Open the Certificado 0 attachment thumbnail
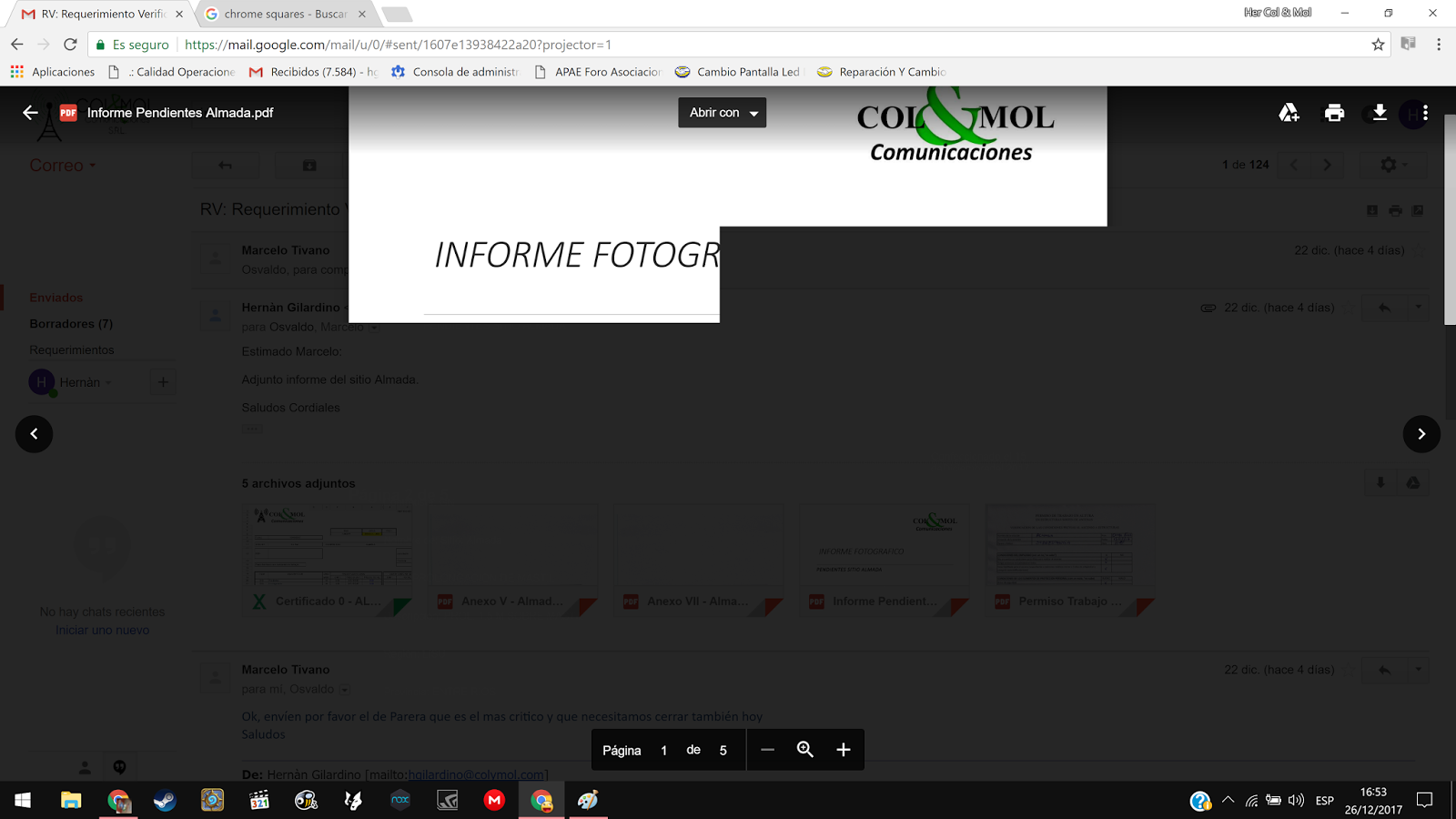Image resolution: width=1456 pixels, height=819 pixels. click(329, 561)
